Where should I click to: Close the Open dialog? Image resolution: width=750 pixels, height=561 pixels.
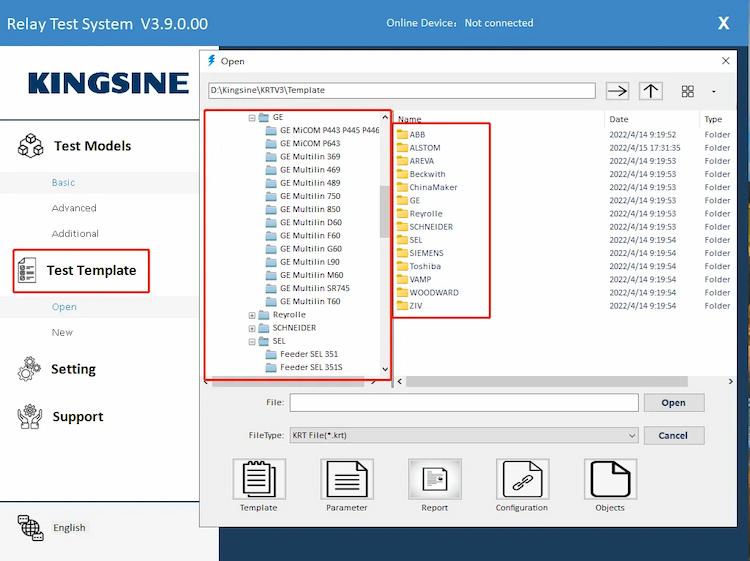coord(726,61)
